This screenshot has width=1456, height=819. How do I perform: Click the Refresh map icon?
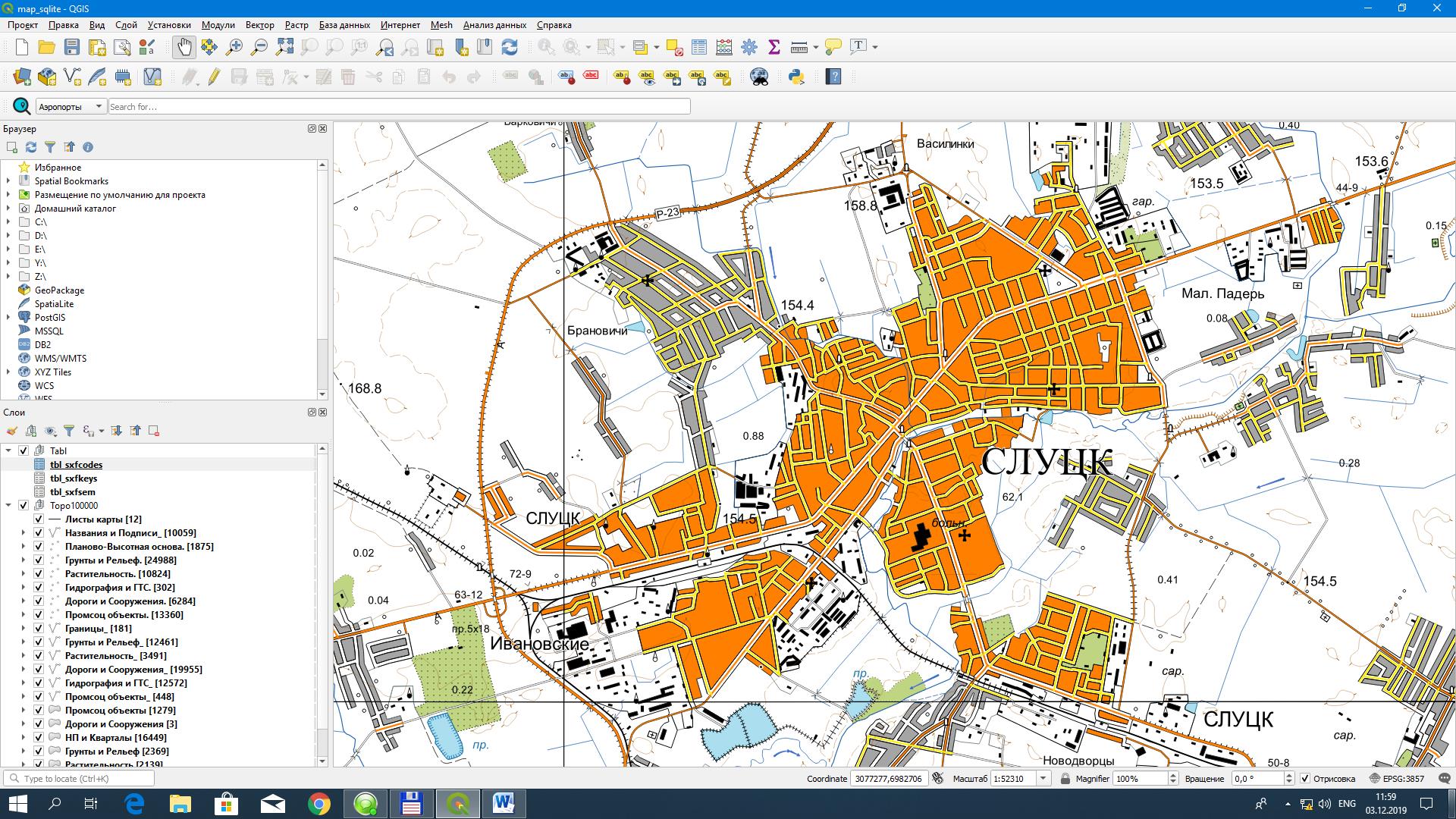click(x=510, y=47)
